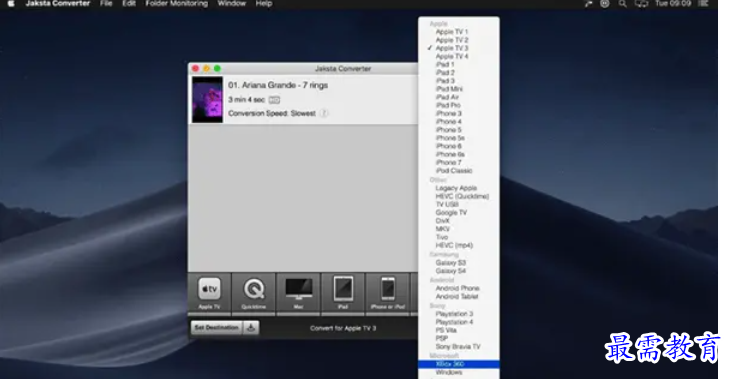Click the display mirroring menu bar icon

click(x=642, y=3)
